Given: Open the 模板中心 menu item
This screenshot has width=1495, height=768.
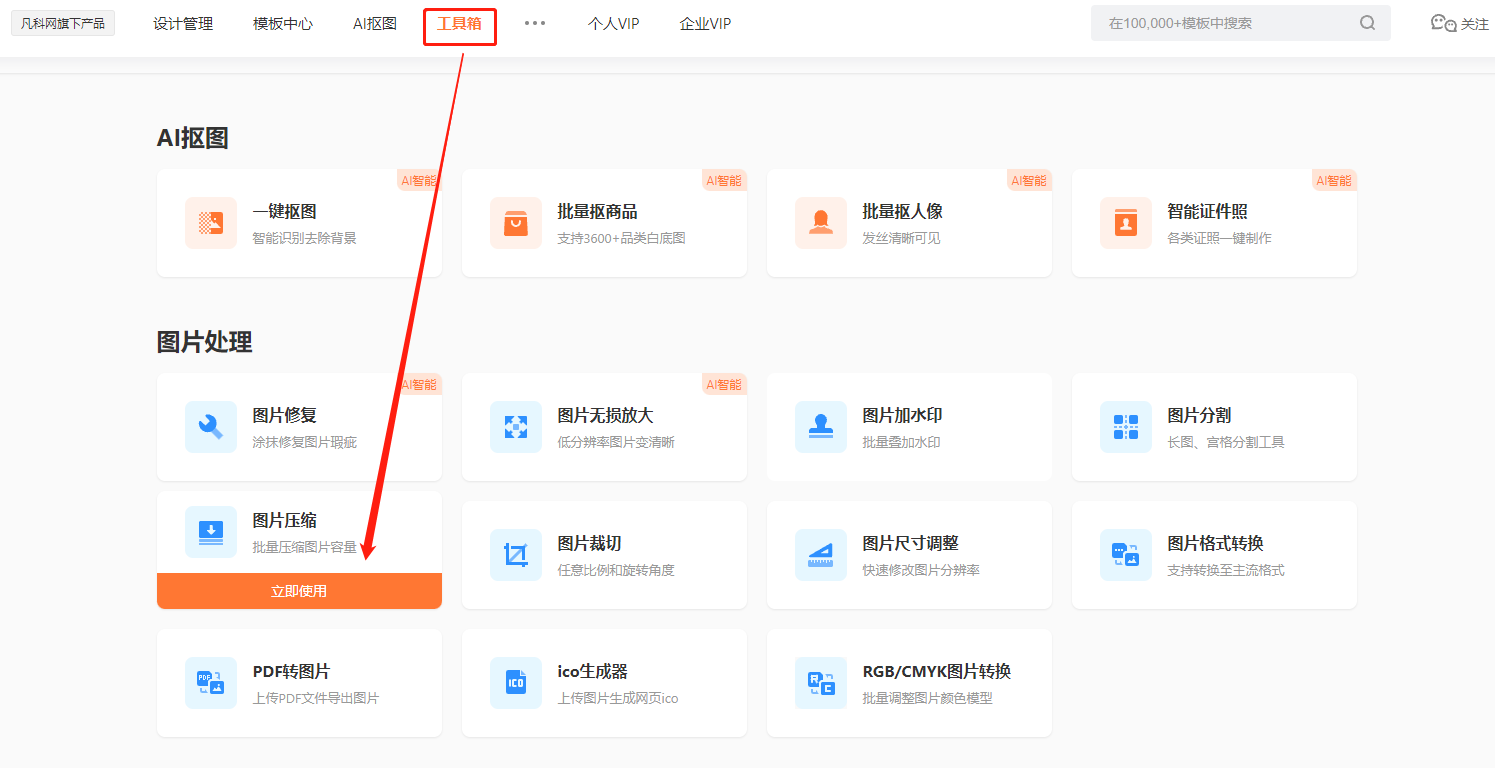Looking at the screenshot, I should coord(283,24).
